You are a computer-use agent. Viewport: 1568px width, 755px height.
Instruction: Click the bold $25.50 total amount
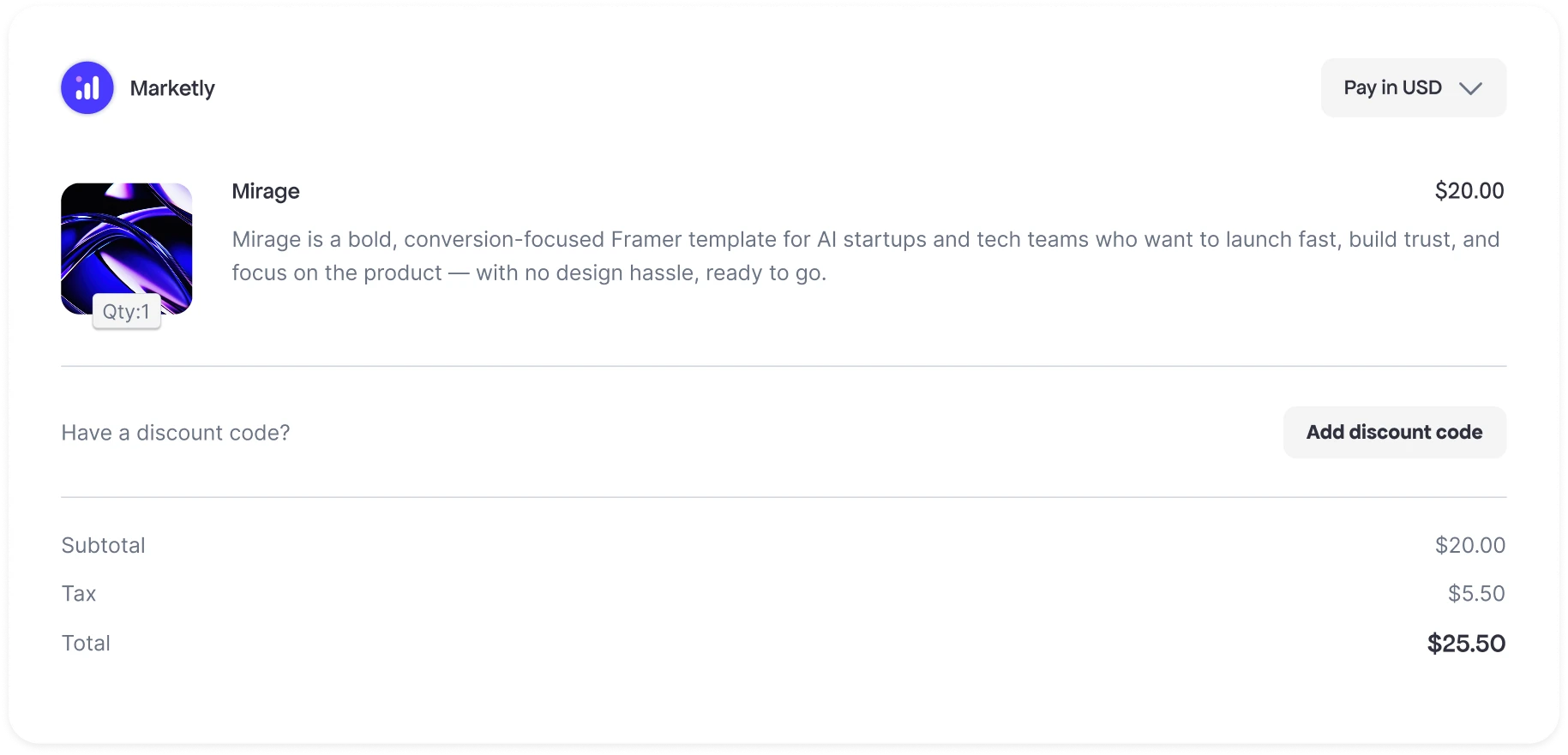coord(1465,644)
